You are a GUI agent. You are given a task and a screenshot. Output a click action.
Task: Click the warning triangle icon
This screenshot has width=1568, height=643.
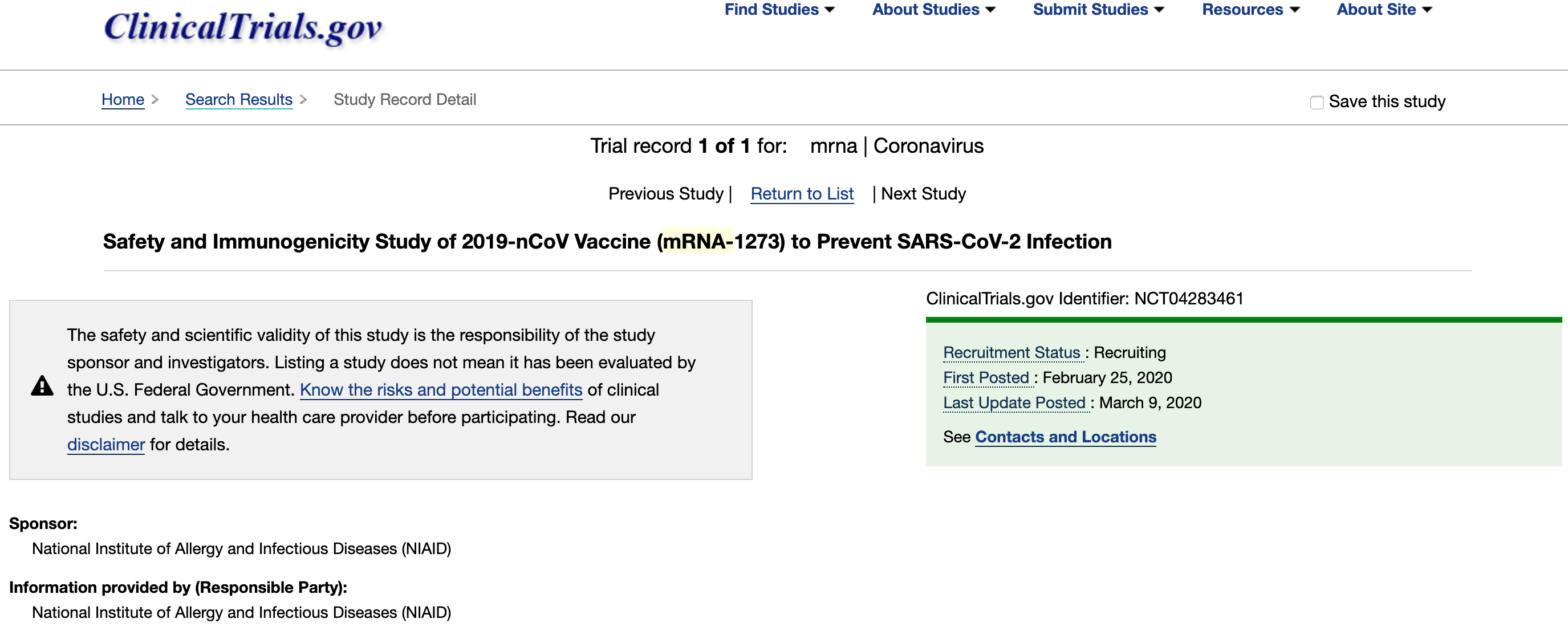click(x=42, y=386)
